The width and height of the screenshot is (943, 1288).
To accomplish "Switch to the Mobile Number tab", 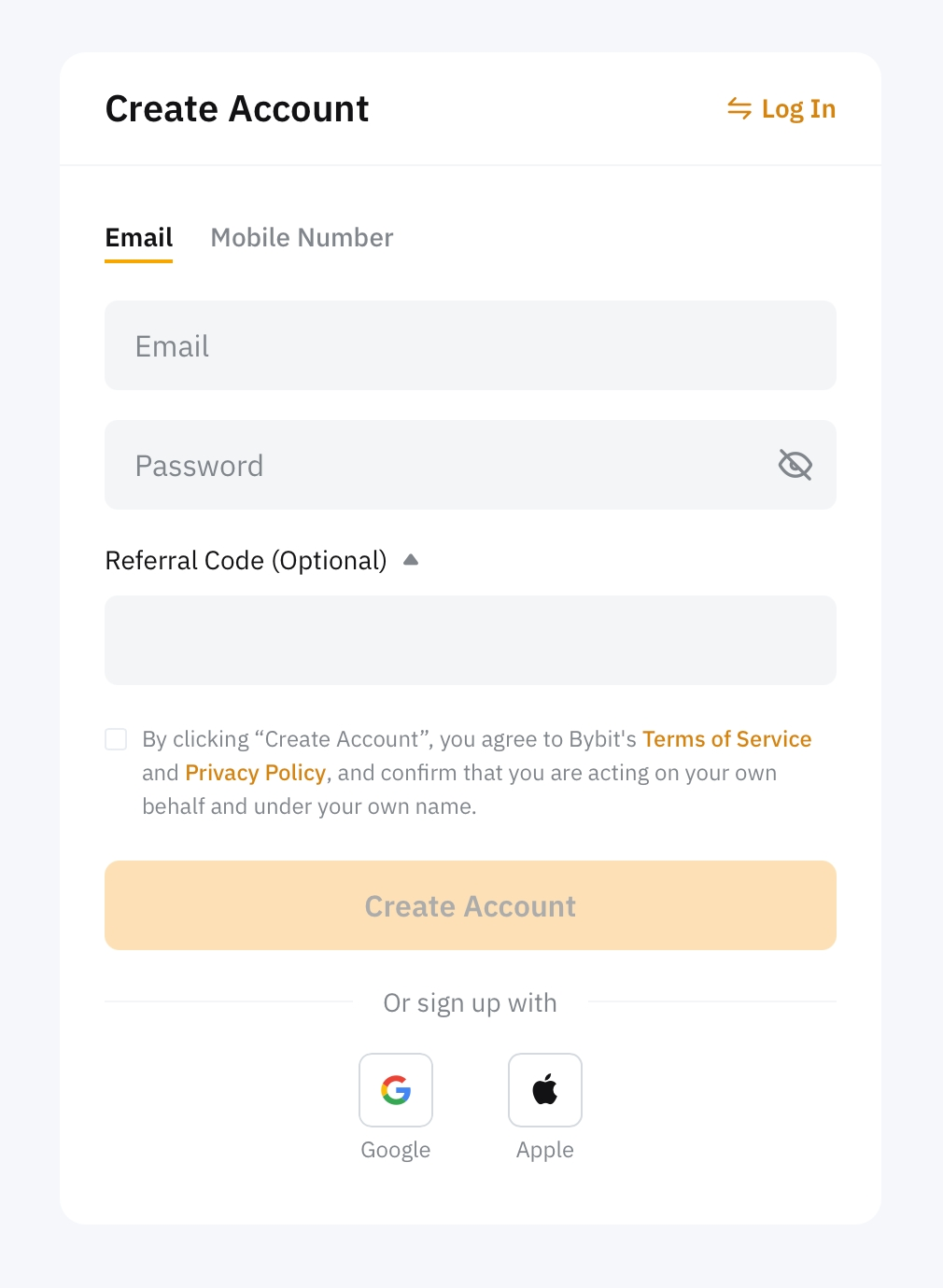I will pyautogui.click(x=302, y=238).
